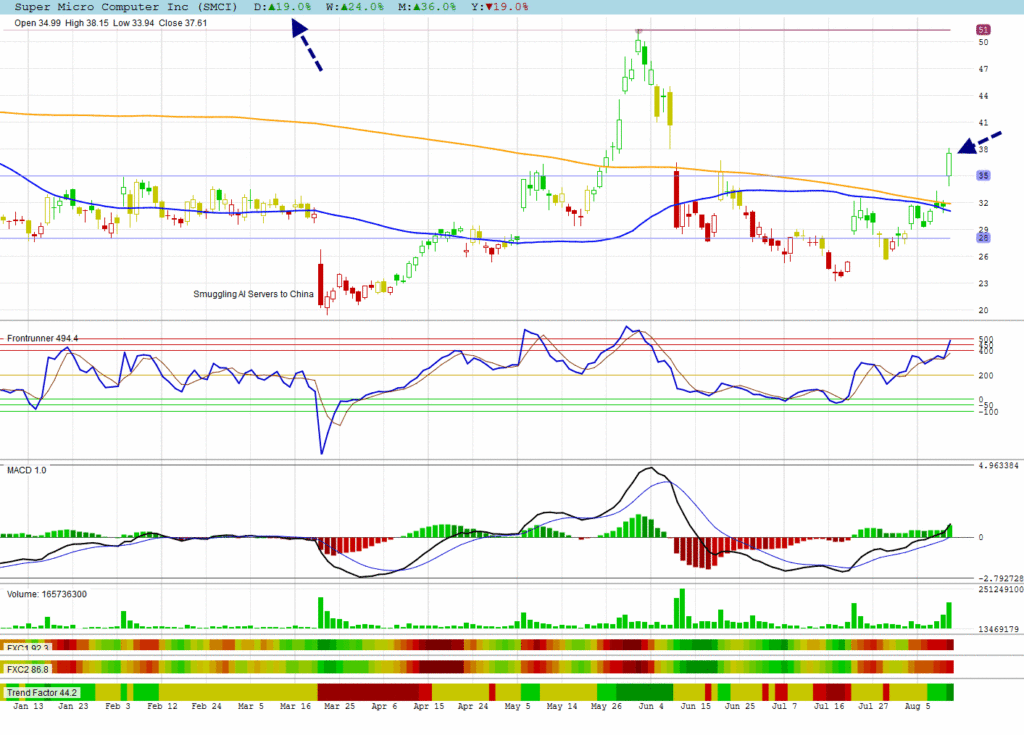
Task: Click the volume scale value 13469179
Action: [x=998, y=629]
